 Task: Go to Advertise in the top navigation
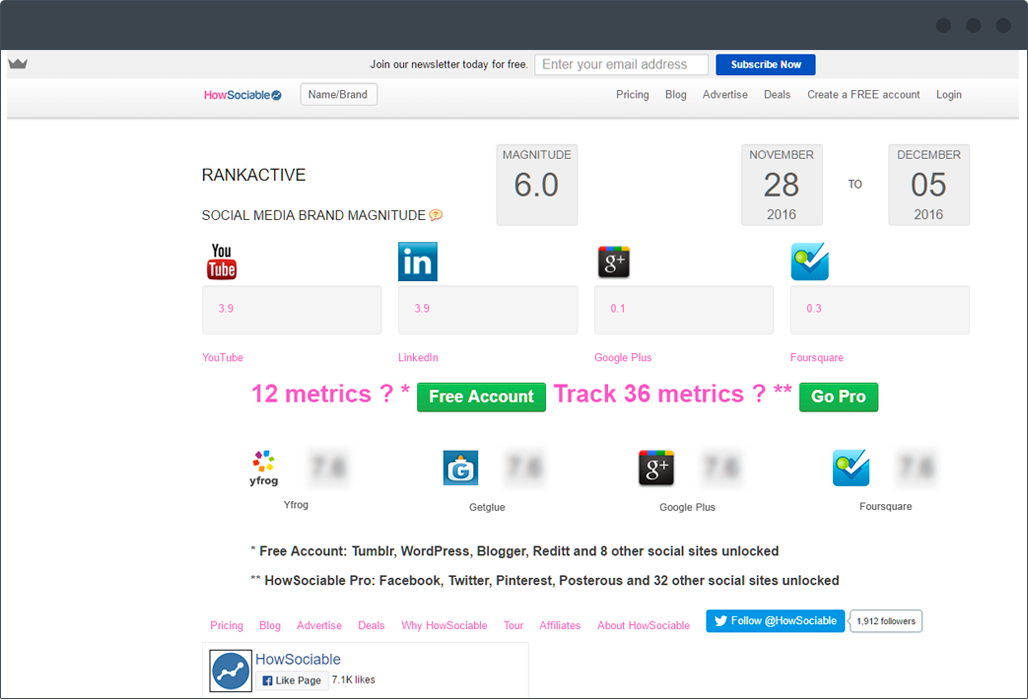[725, 94]
